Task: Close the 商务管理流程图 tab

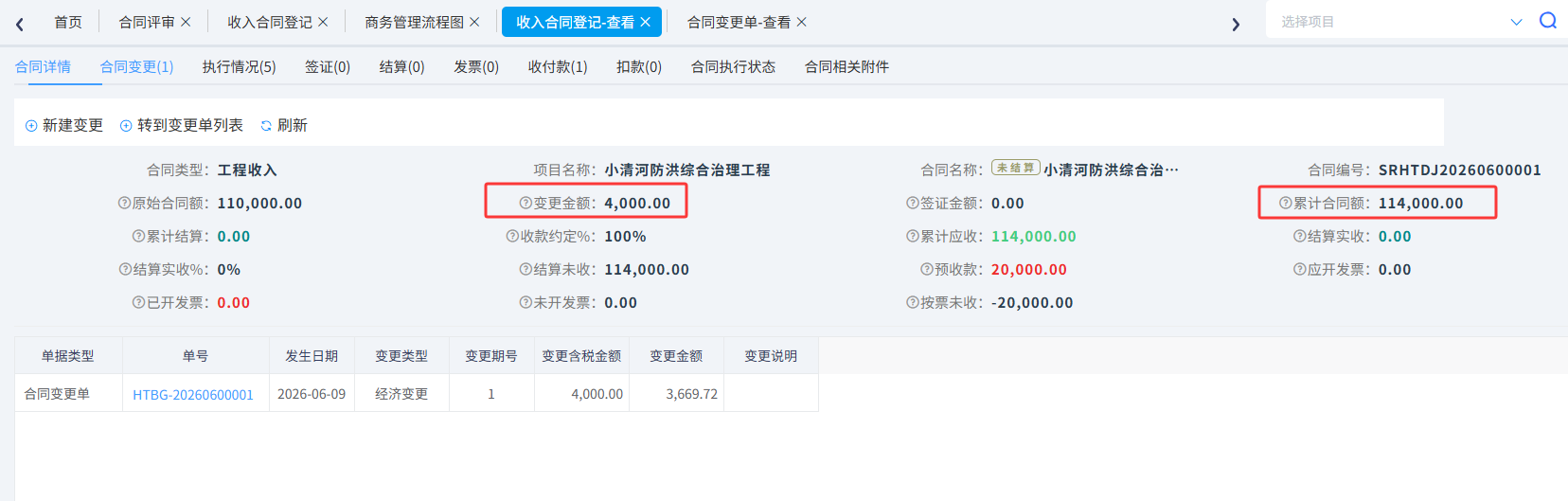Action: tap(474, 22)
